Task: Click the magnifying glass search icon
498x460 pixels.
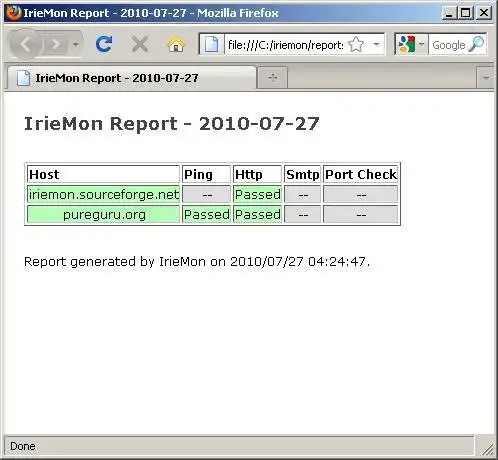Action: coord(477,45)
